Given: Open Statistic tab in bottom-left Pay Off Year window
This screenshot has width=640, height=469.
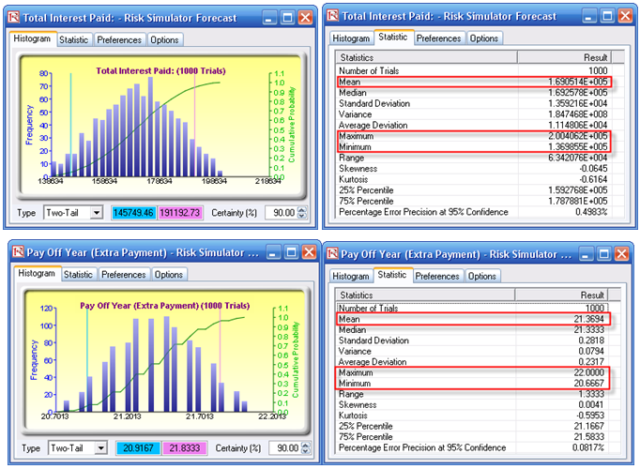Looking at the screenshot, I should tap(78, 275).
